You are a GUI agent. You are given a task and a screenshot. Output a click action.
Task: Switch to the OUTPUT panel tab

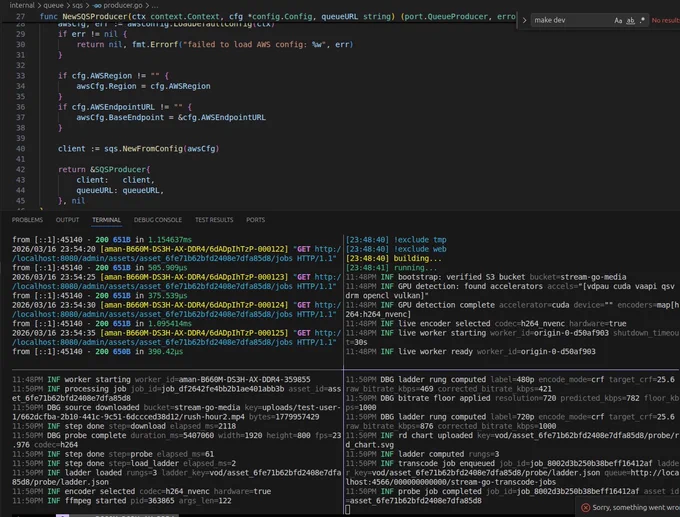(67, 220)
